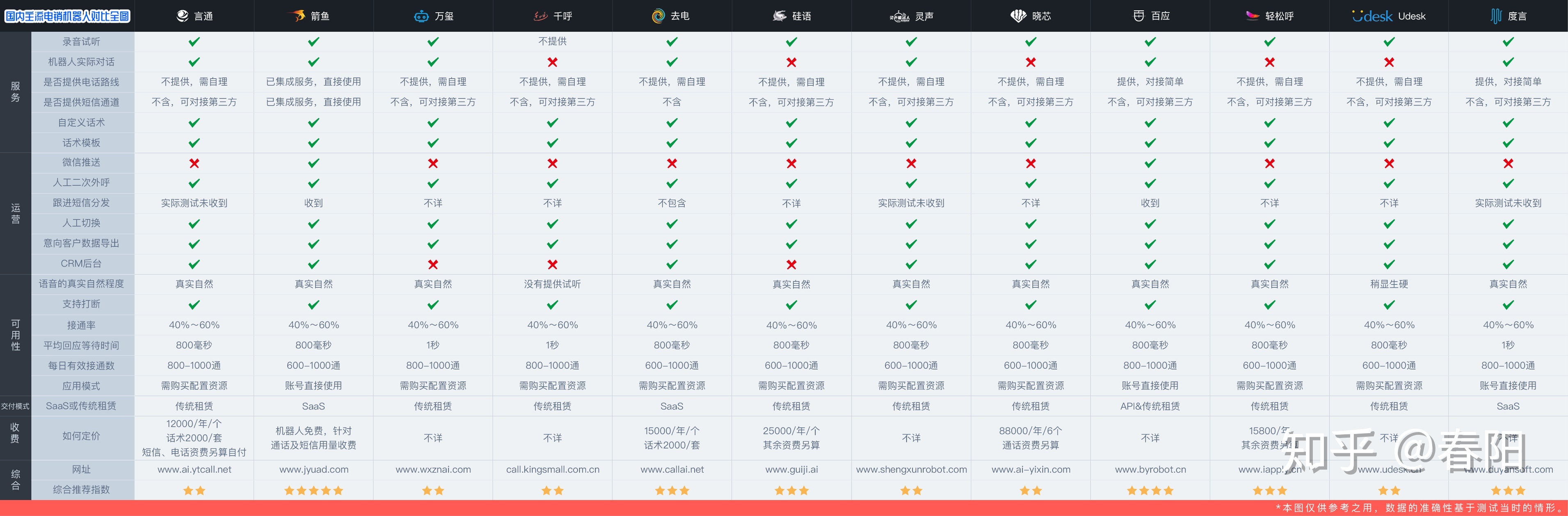Click 百应's API&传统租赁 cell
Screen dimensions: 1568x516
pyautogui.click(x=1150, y=406)
